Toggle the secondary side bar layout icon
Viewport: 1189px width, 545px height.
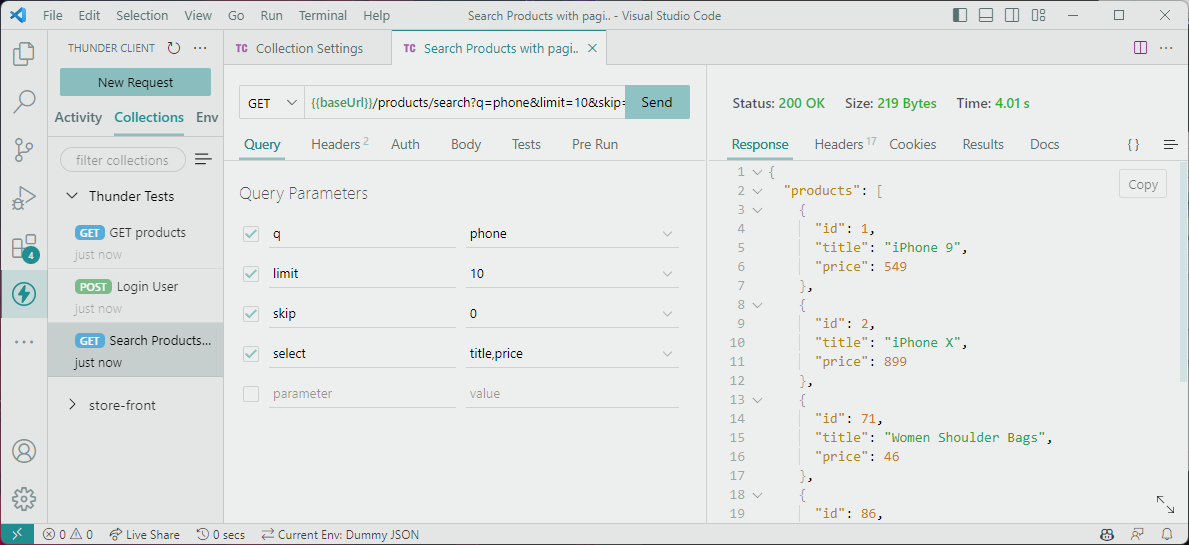tap(1012, 15)
